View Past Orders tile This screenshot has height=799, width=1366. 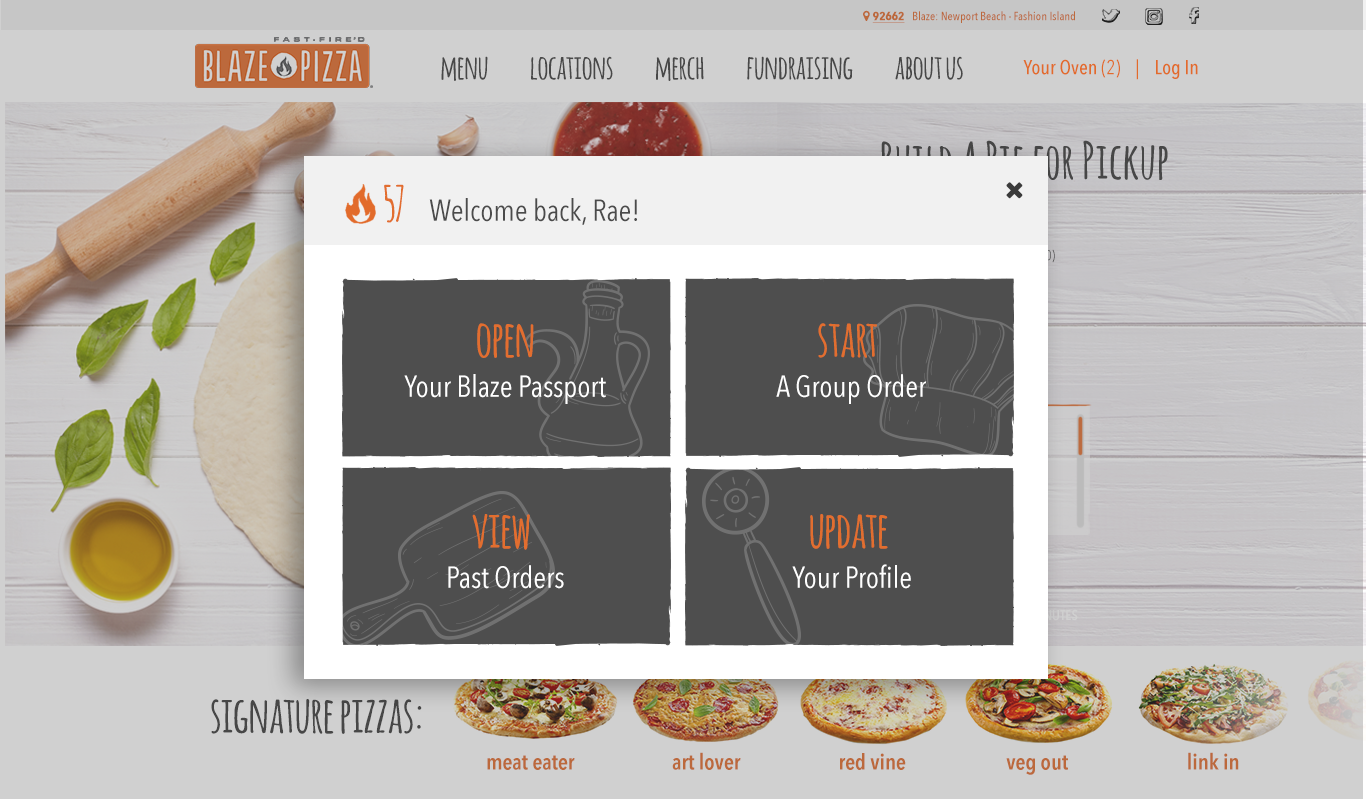[506, 556]
